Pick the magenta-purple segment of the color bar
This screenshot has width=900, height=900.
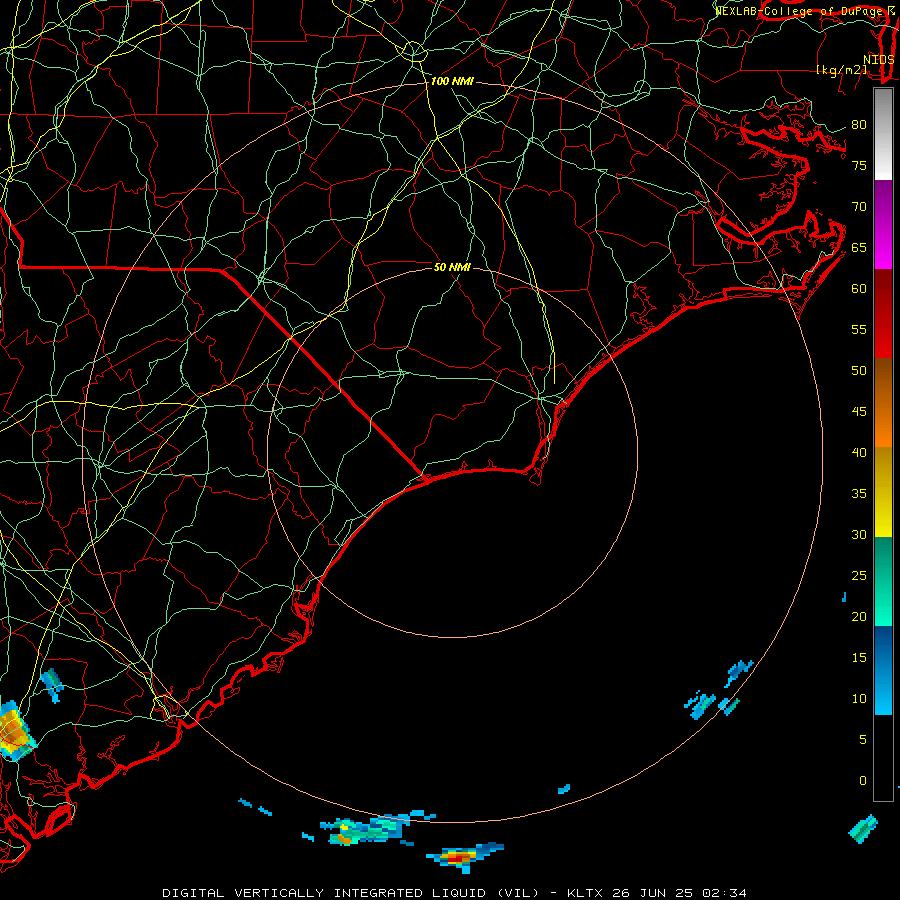tap(883, 224)
